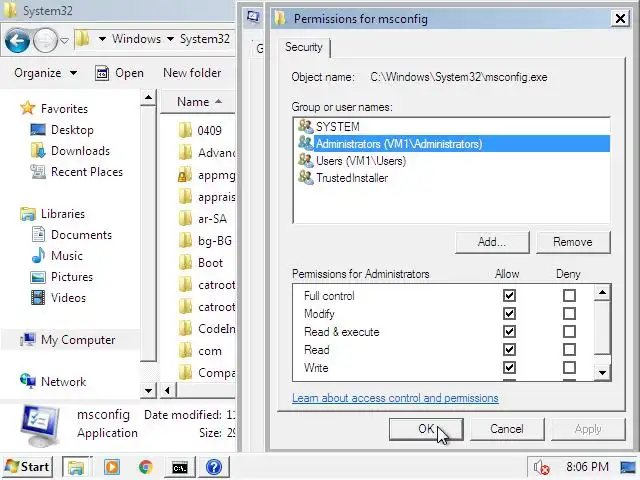This screenshot has height=480, width=640.
Task: Select the Security tab
Action: [304, 47]
